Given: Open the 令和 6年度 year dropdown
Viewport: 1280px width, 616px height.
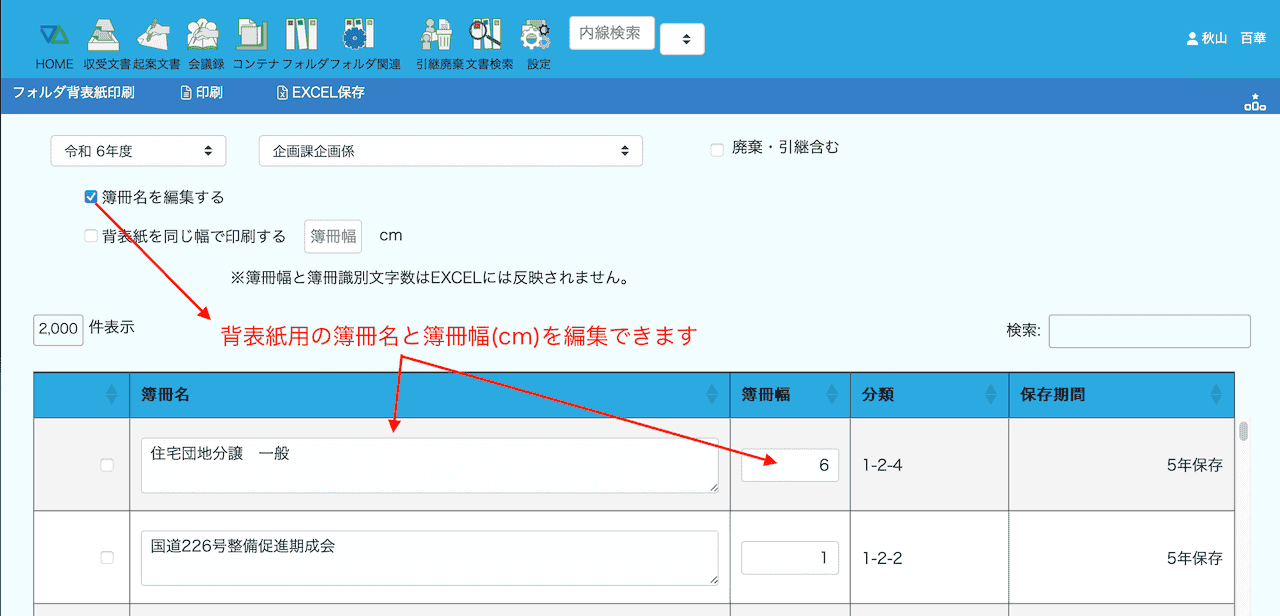Looking at the screenshot, I should [x=138, y=151].
